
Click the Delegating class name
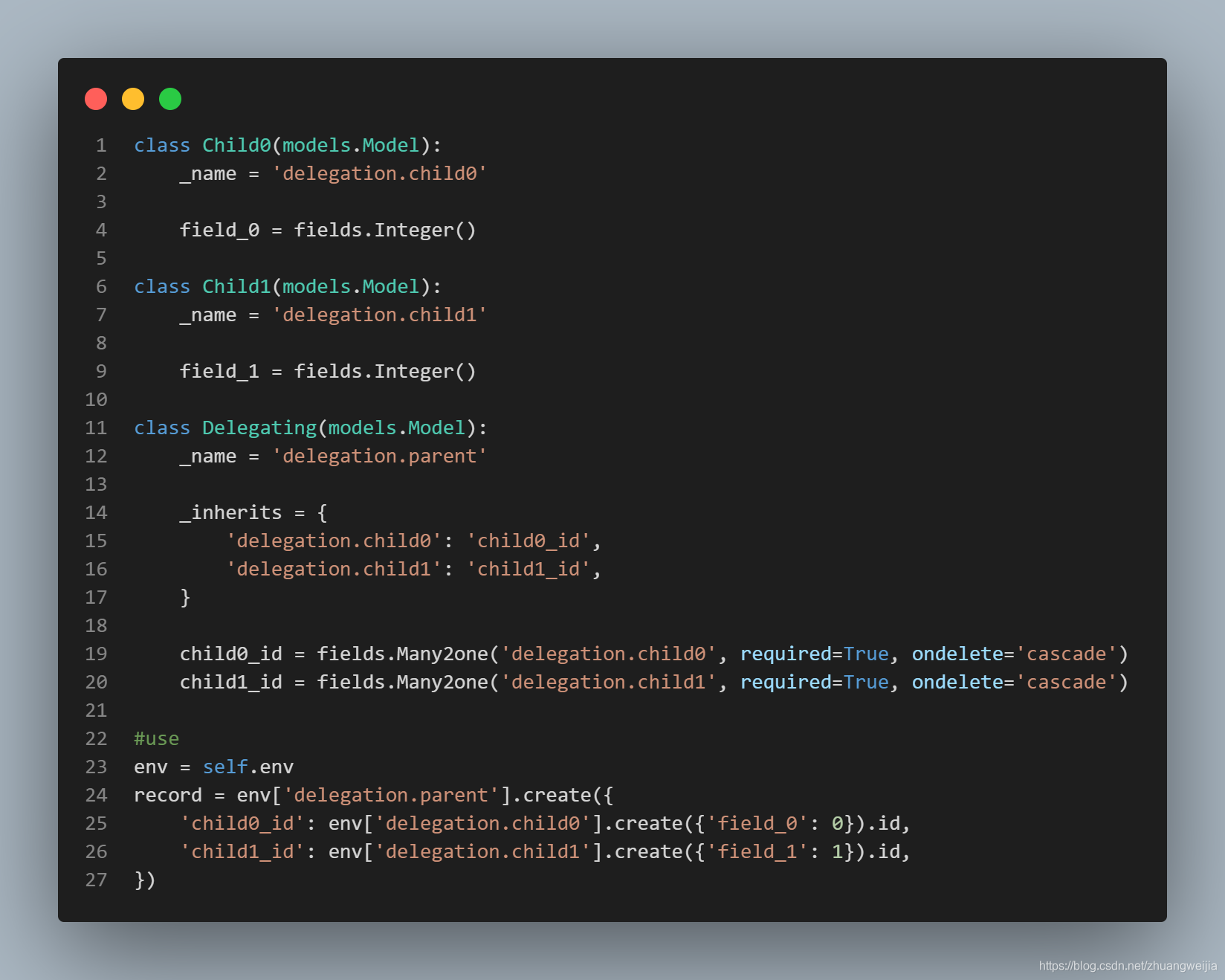point(259,428)
